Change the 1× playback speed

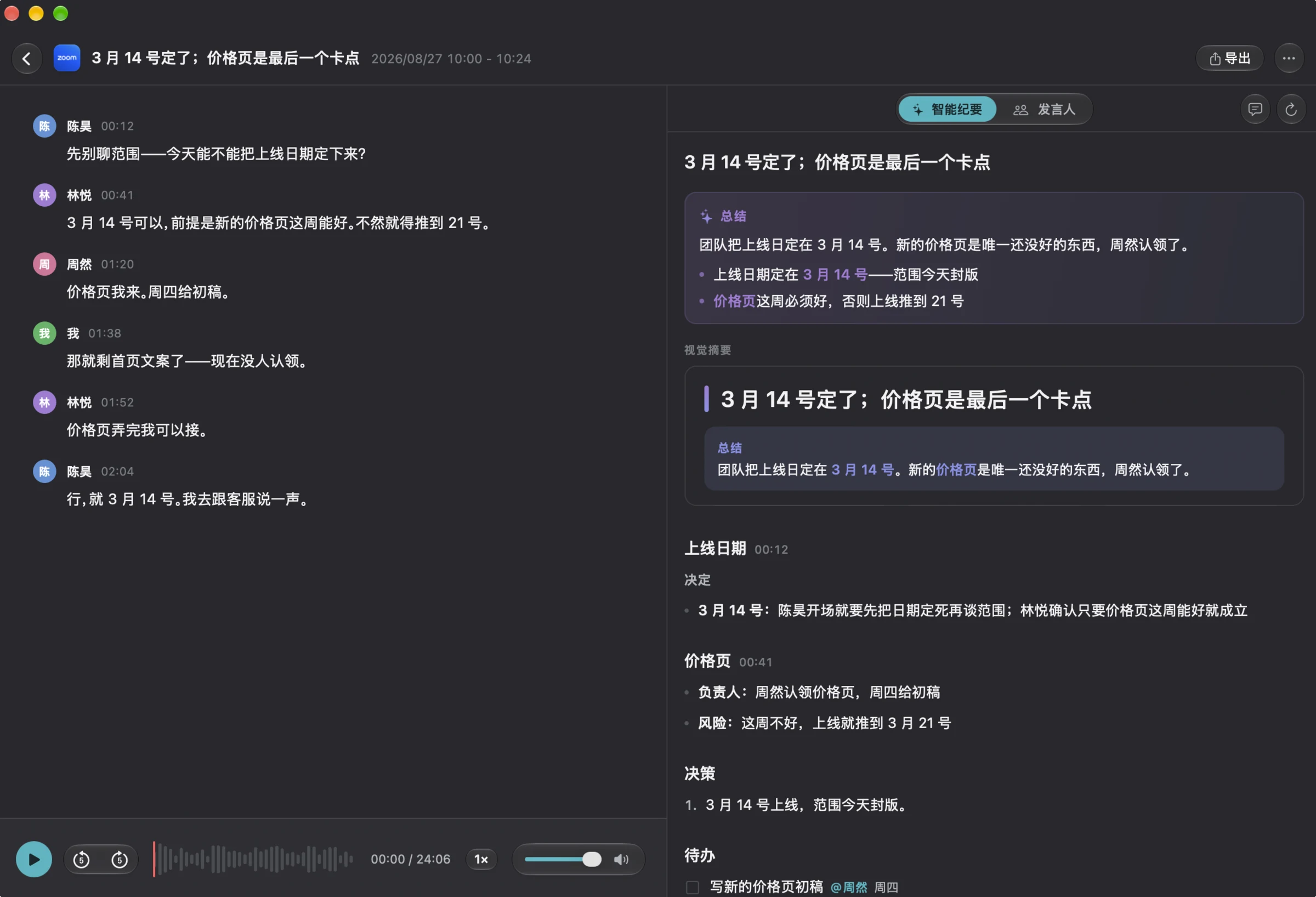(x=481, y=859)
